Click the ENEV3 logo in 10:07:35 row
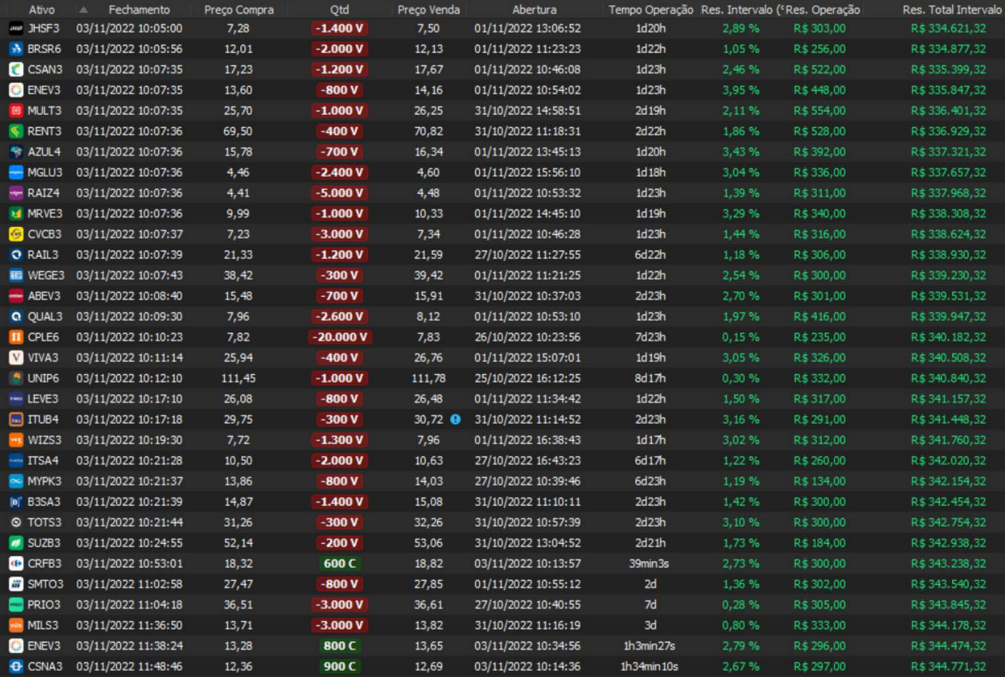 click(16, 90)
